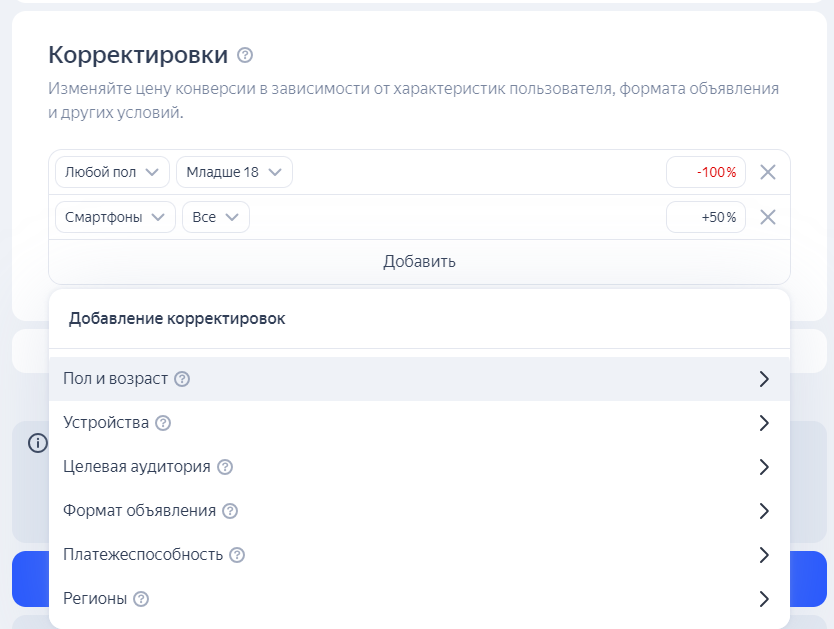Open the Все OS dropdown

[215, 217]
